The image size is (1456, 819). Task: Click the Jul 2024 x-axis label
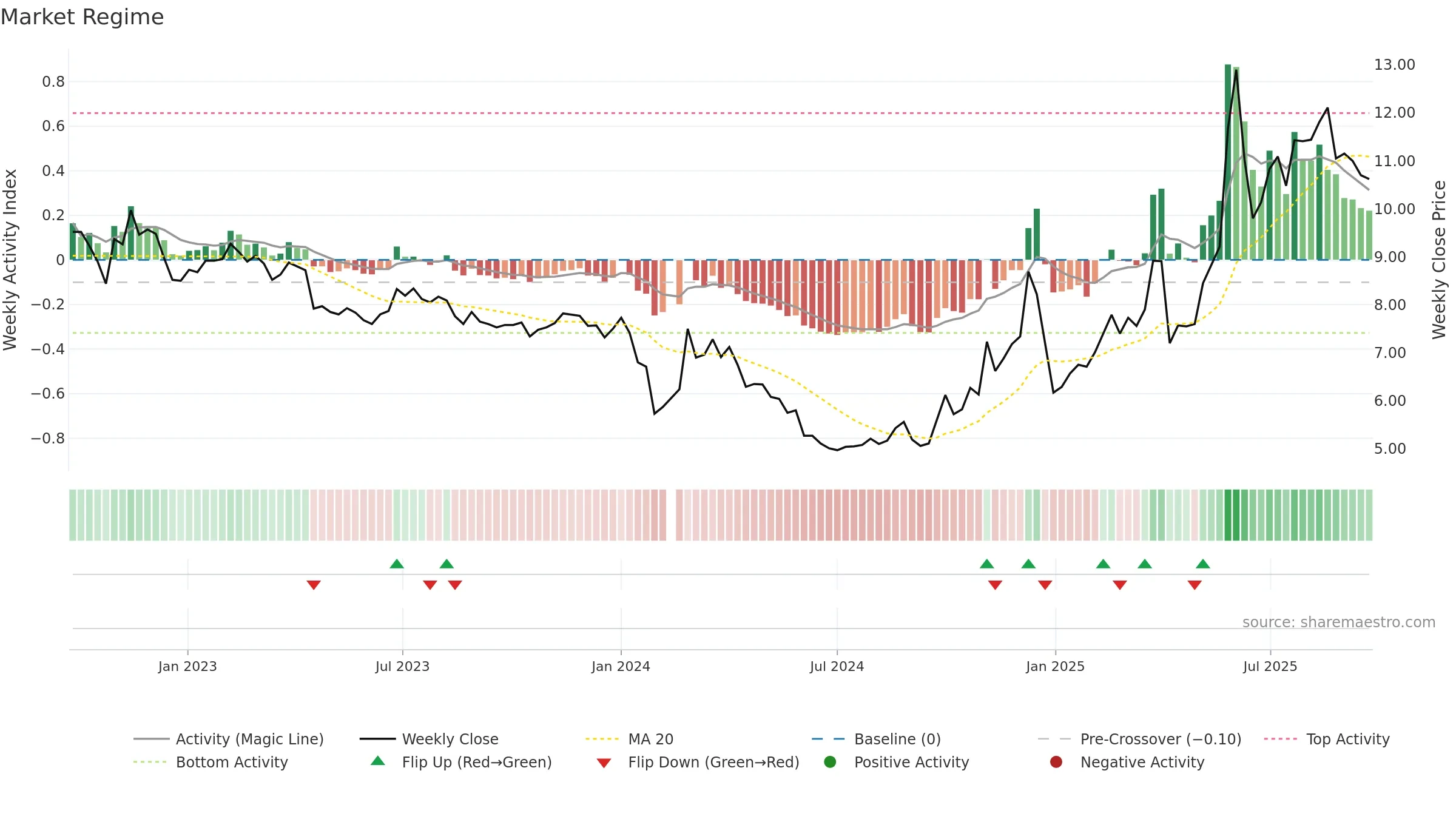(x=837, y=666)
